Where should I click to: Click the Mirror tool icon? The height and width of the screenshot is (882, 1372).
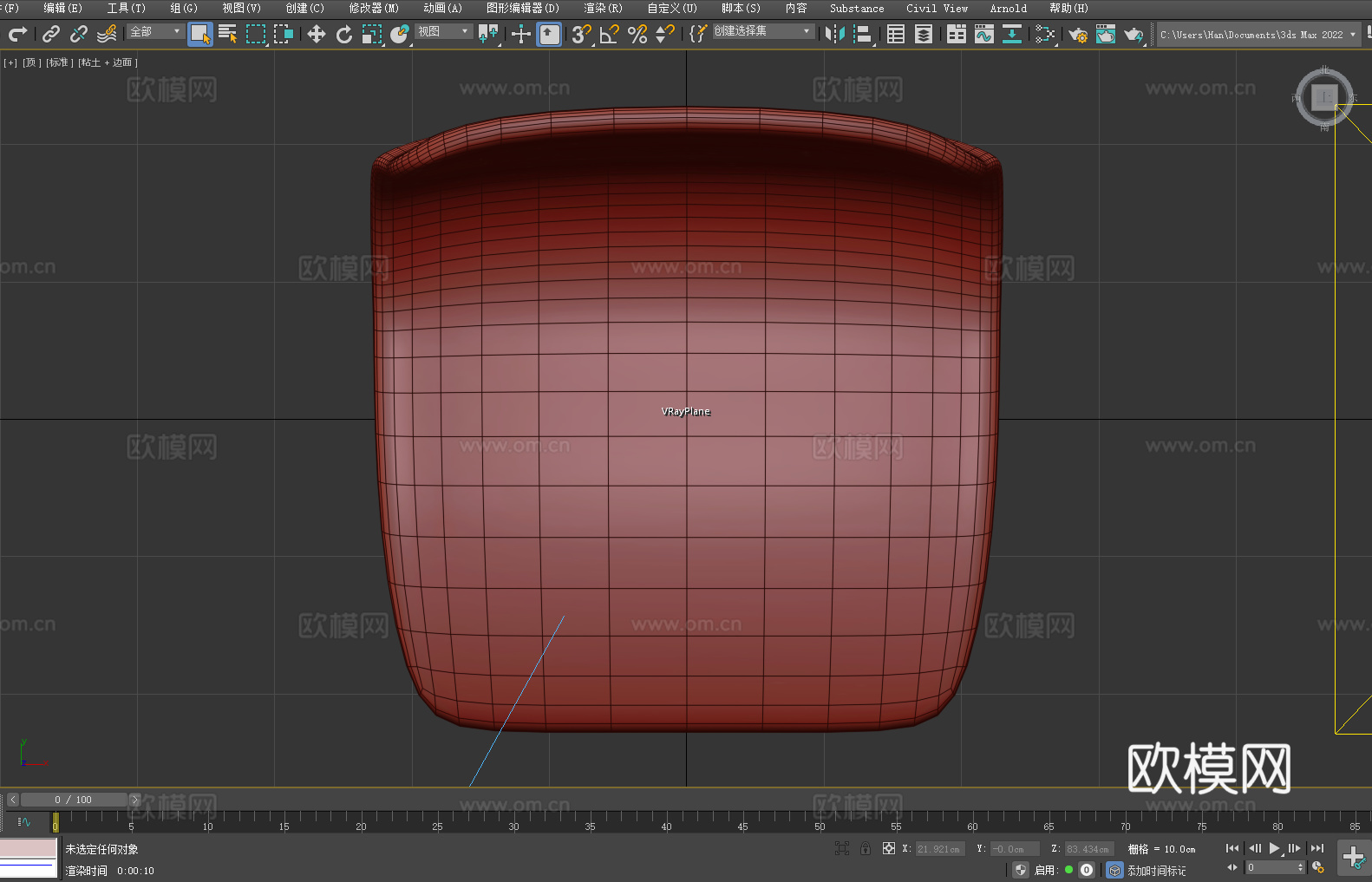click(835, 34)
